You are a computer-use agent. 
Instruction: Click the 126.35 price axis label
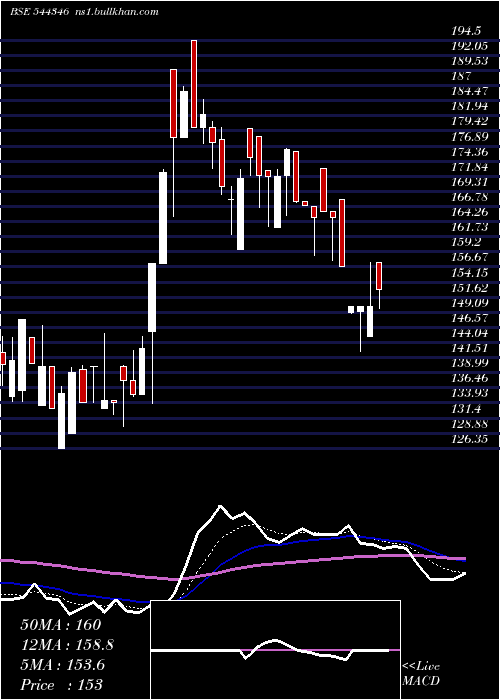point(469,438)
